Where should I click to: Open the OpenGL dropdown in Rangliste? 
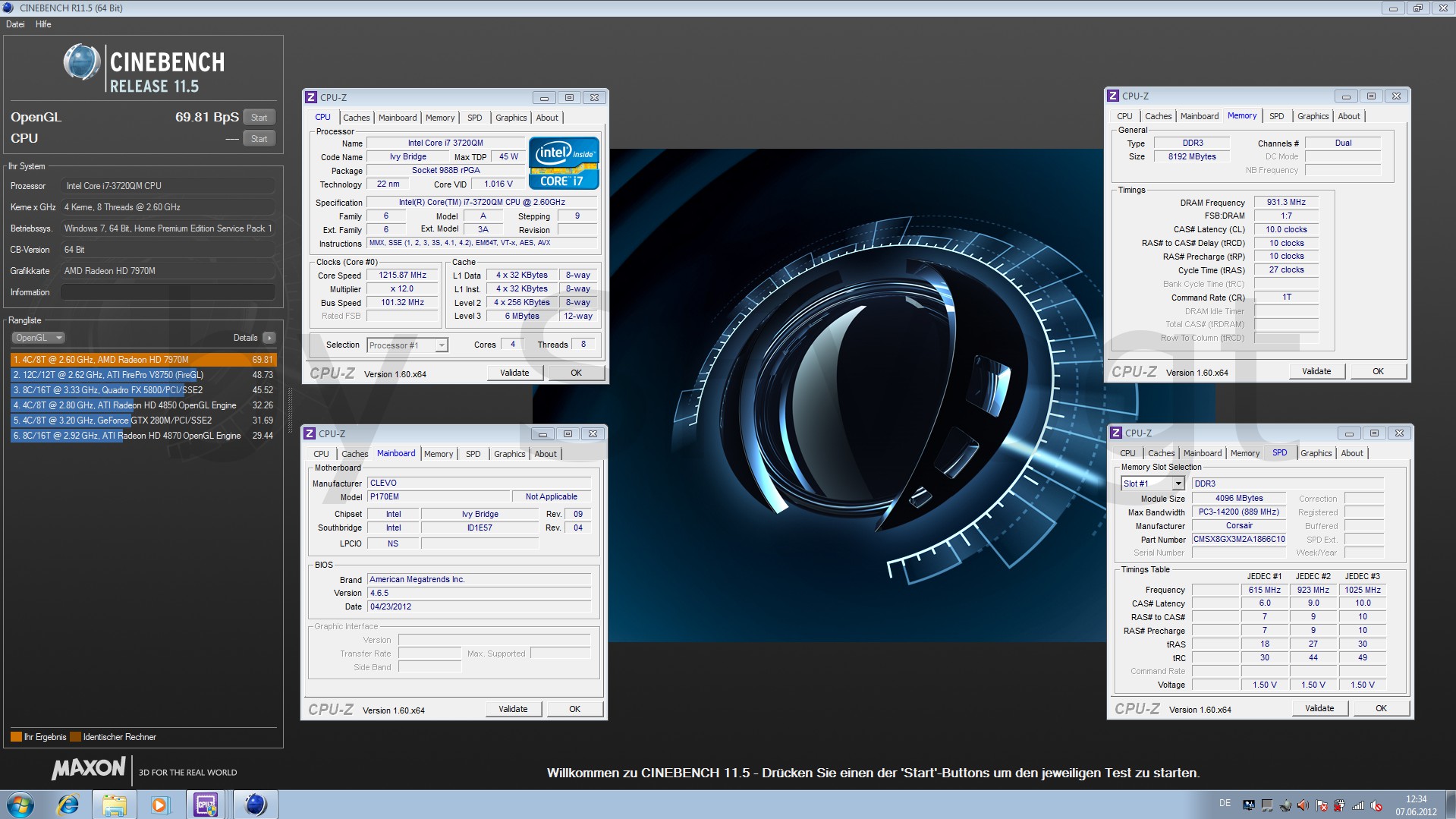[x=38, y=338]
